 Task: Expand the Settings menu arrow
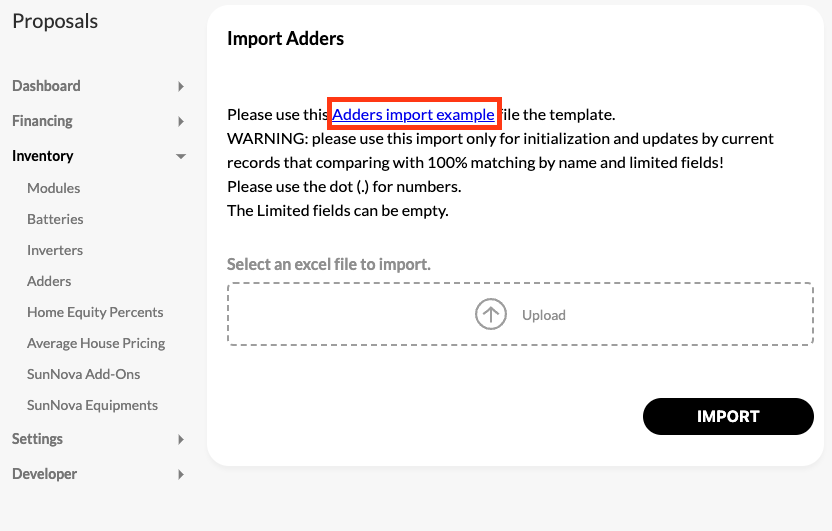pos(181,439)
